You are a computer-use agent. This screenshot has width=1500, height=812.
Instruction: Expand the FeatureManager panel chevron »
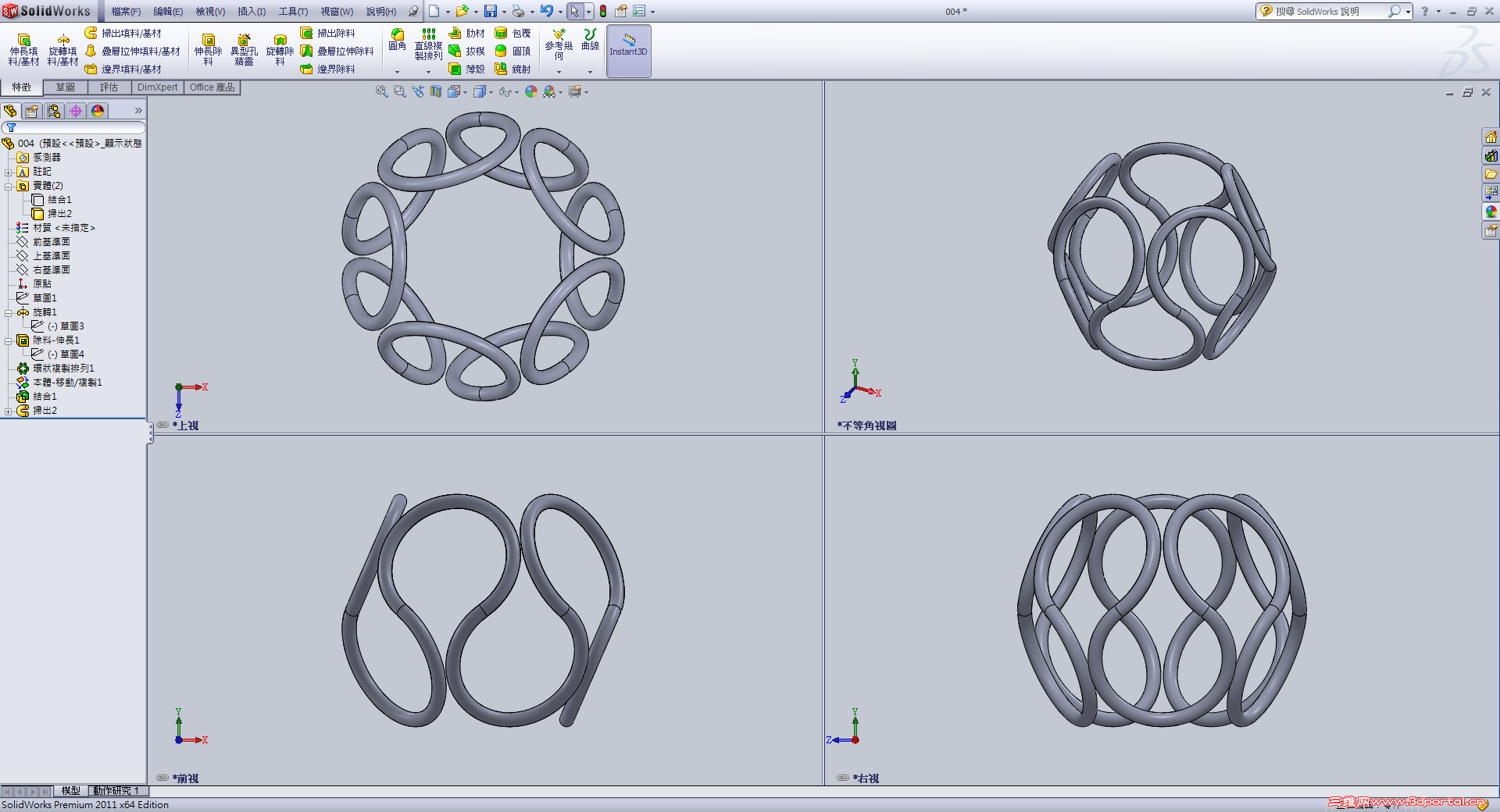[138, 111]
